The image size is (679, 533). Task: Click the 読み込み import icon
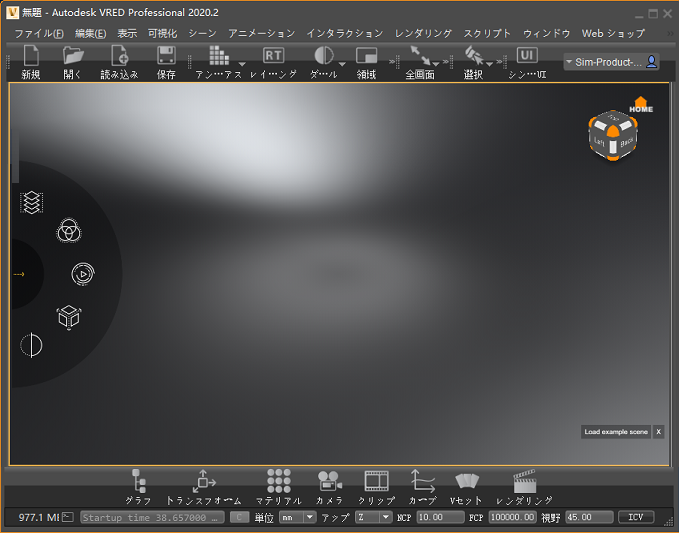coord(119,56)
